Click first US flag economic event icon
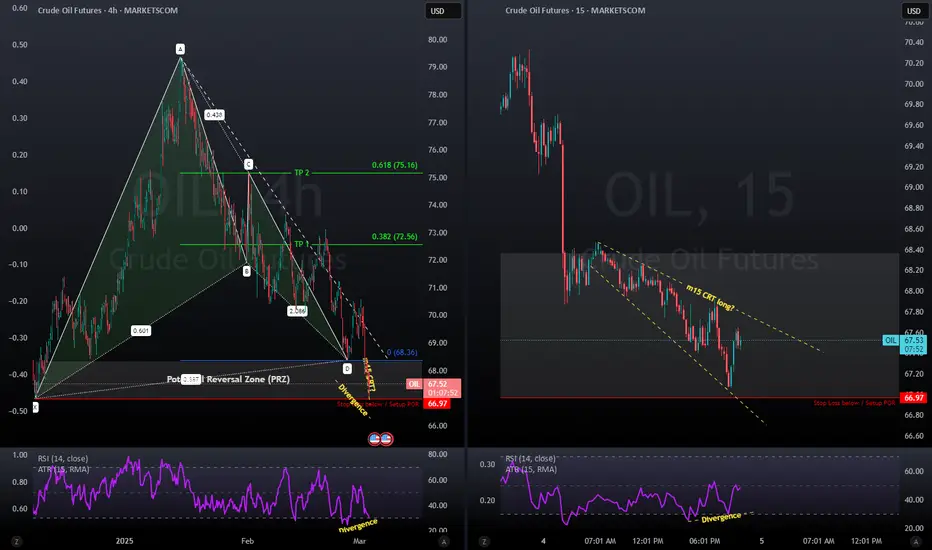932x550 pixels. point(374,439)
